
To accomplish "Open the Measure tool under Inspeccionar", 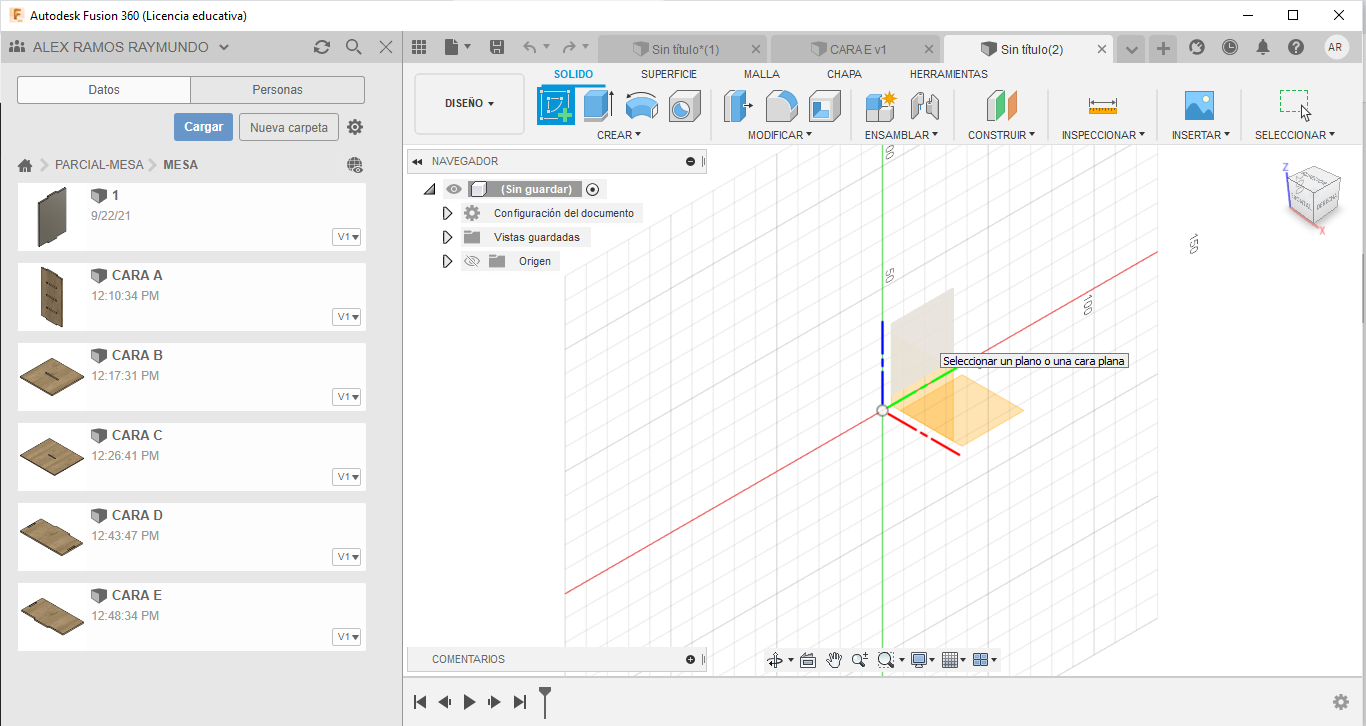I will point(1103,106).
